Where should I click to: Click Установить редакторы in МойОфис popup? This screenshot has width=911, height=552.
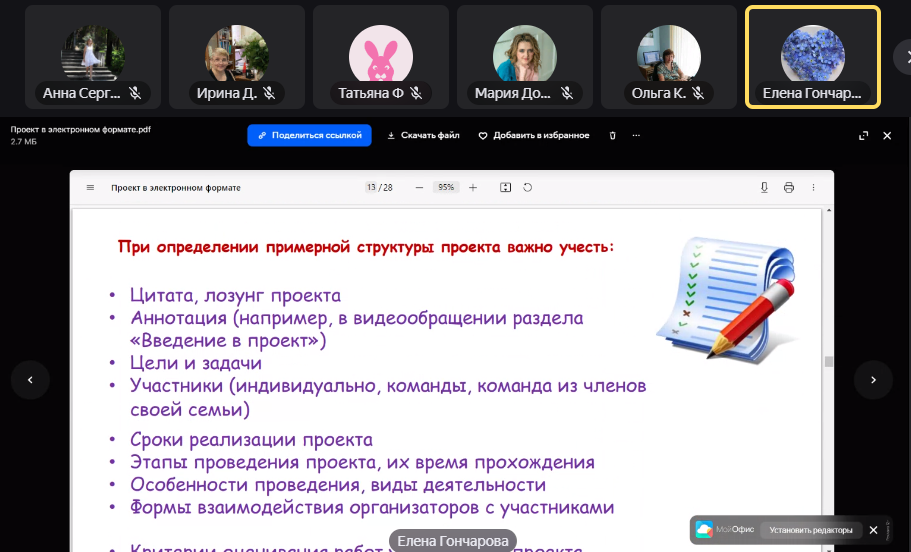[810, 530]
